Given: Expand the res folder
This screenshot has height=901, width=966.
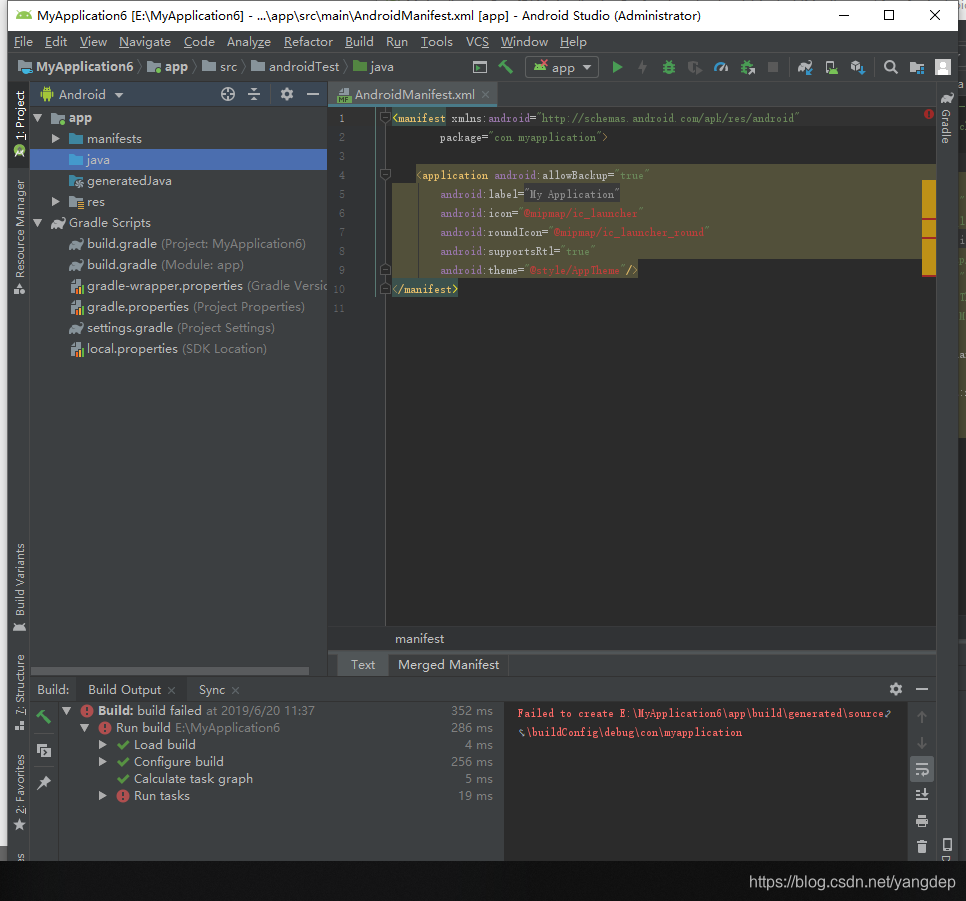Looking at the screenshot, I should (x=55, y=202).
